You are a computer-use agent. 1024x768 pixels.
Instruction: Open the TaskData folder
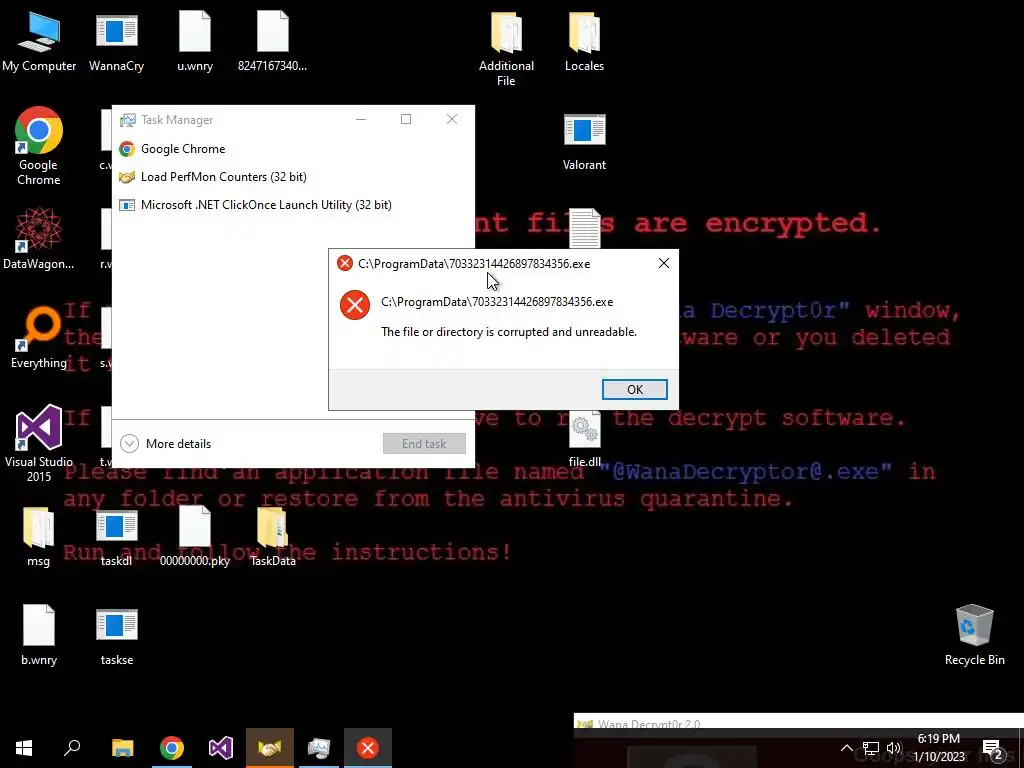click(x=272, y=537)
